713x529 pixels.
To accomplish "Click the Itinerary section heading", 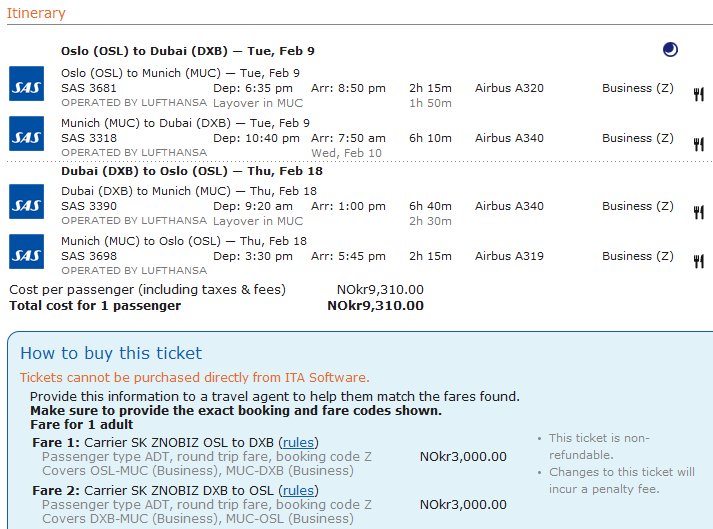I will pos(36,13).
